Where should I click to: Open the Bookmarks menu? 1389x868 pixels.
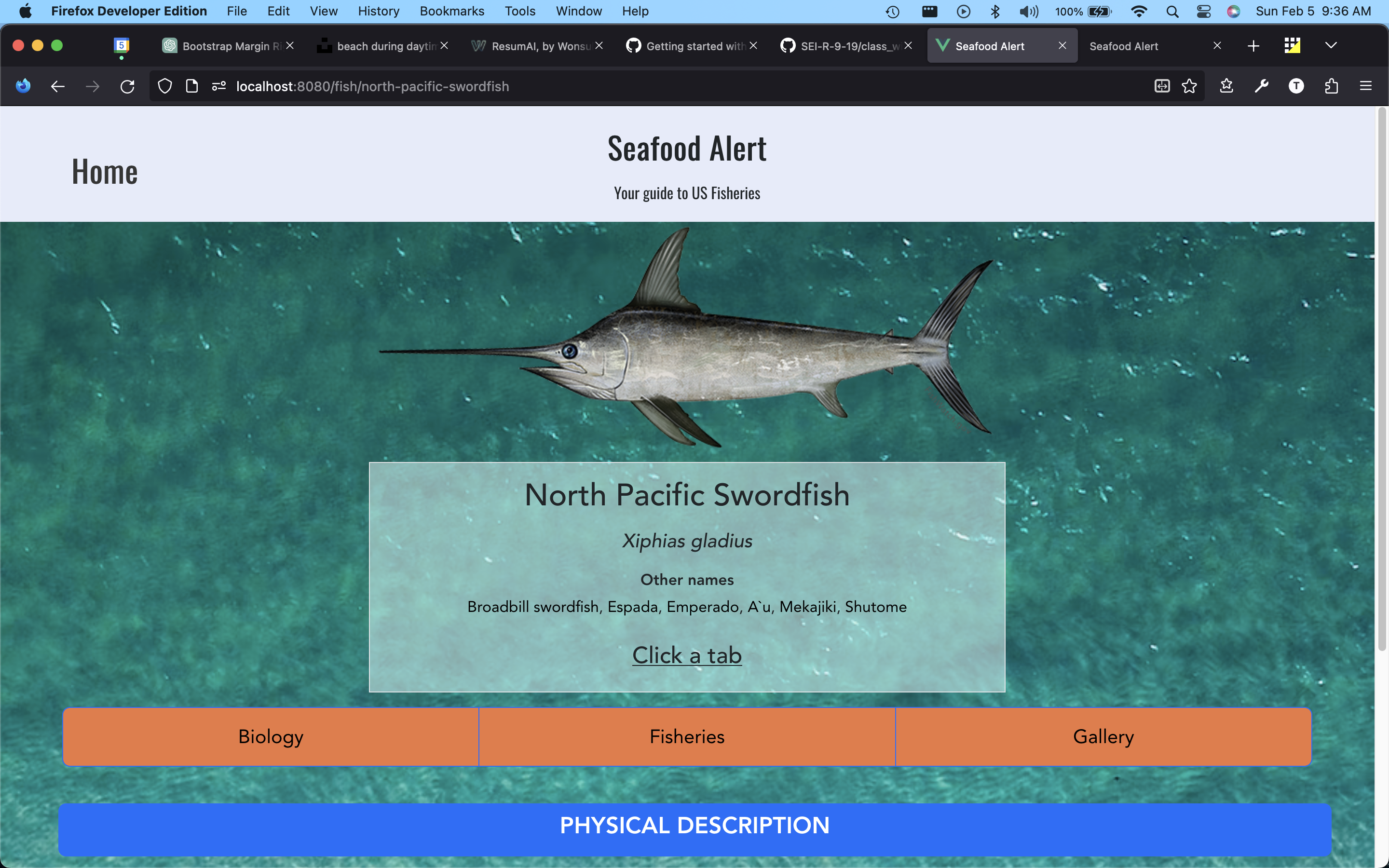tap(452, 12)
